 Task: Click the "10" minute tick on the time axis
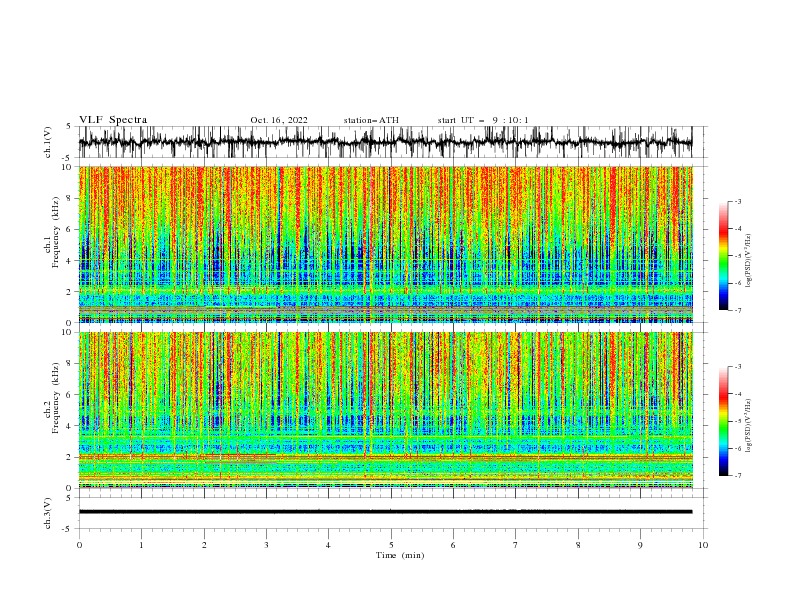703,545
